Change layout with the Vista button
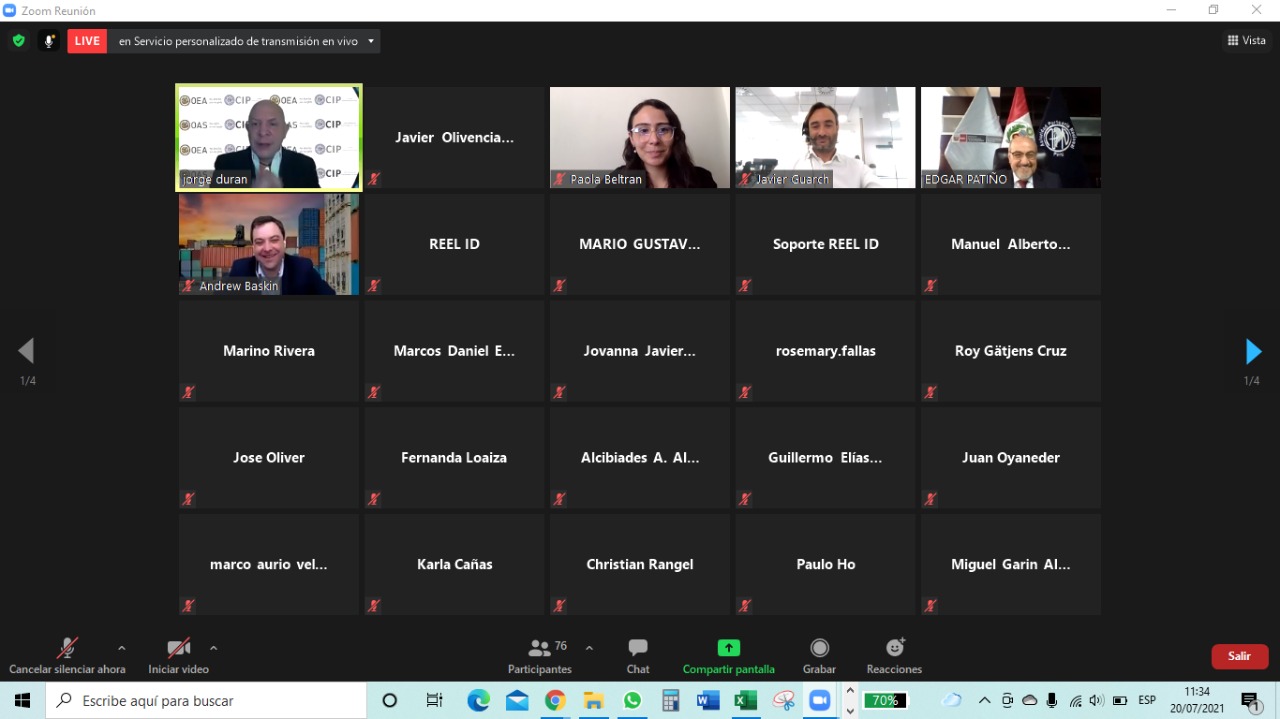This screenshot has width=1280, height=719. 1247,41
